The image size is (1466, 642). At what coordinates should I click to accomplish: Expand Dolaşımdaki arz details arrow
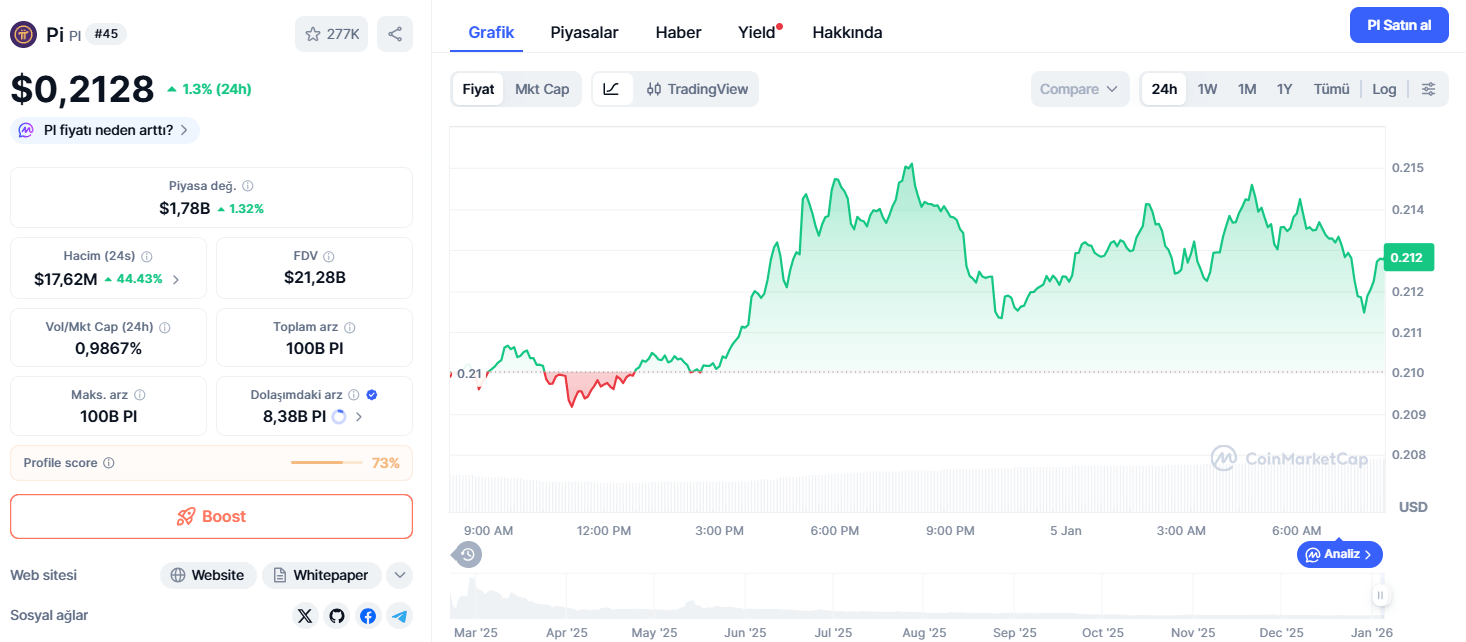coord(359,417)
